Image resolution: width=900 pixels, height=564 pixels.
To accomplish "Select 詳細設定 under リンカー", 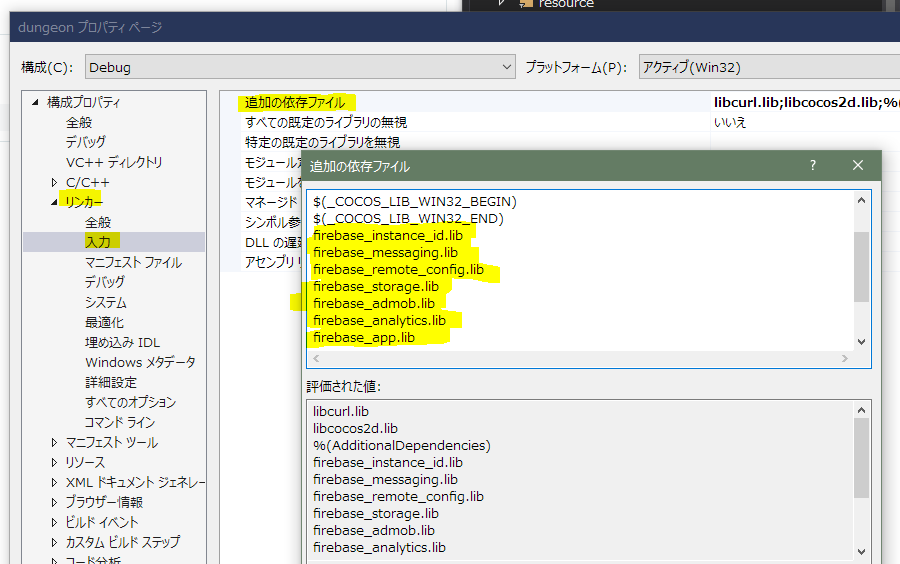I will pos(111,383).
